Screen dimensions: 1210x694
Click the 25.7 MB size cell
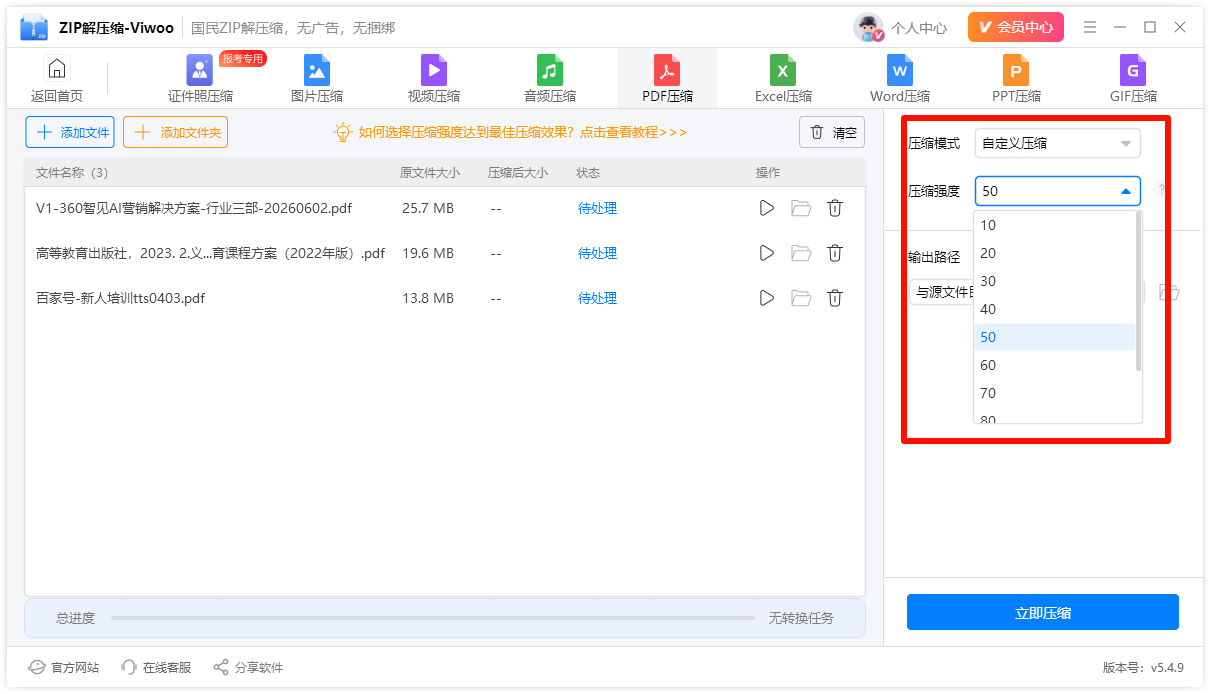(x=428, y=208)
